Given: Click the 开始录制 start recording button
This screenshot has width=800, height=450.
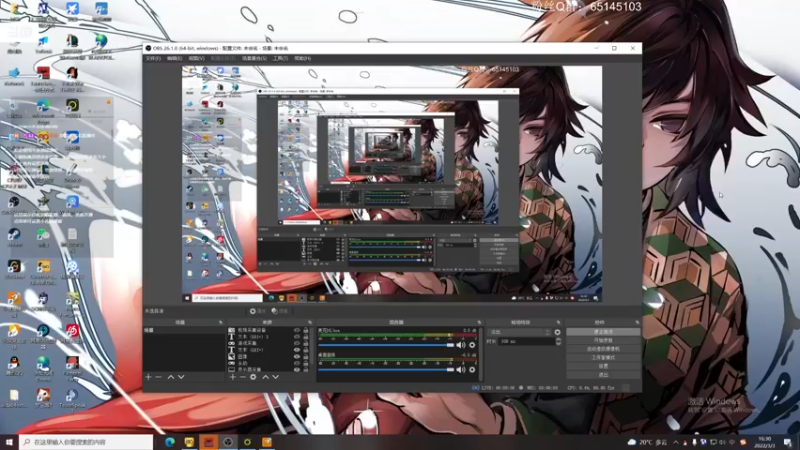Looking at the screenshot, I should point(603,340).
